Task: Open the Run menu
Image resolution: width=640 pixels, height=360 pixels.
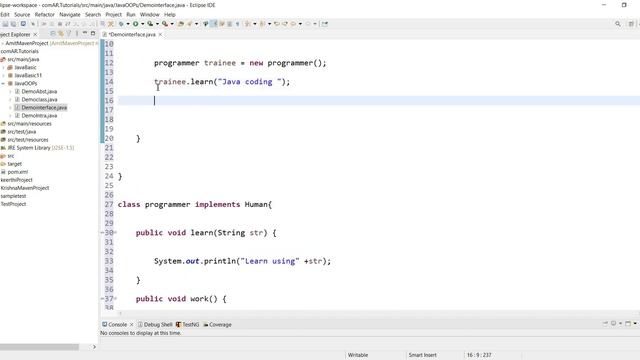Action: pos(131,14)
